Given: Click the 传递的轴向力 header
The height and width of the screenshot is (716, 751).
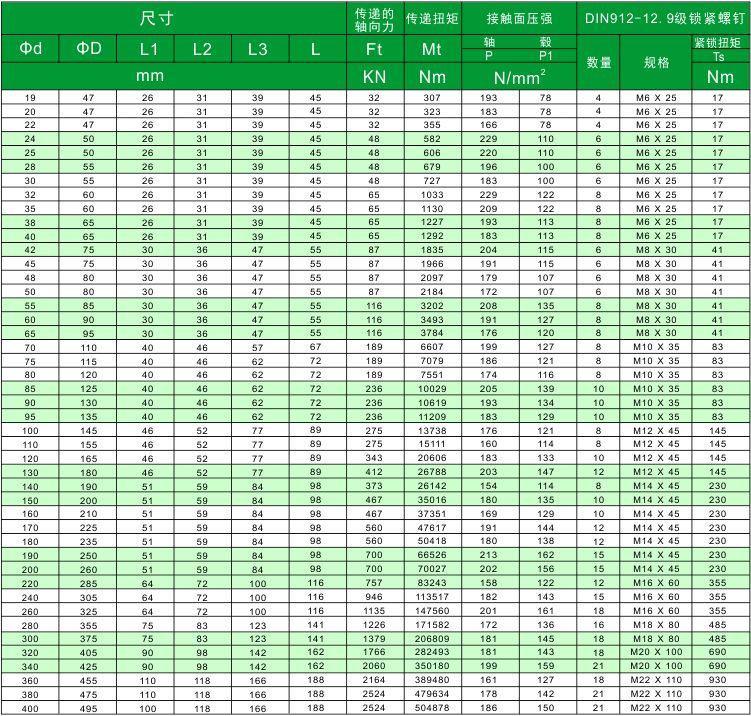Looking at the screenshot, I should point(374,18).
